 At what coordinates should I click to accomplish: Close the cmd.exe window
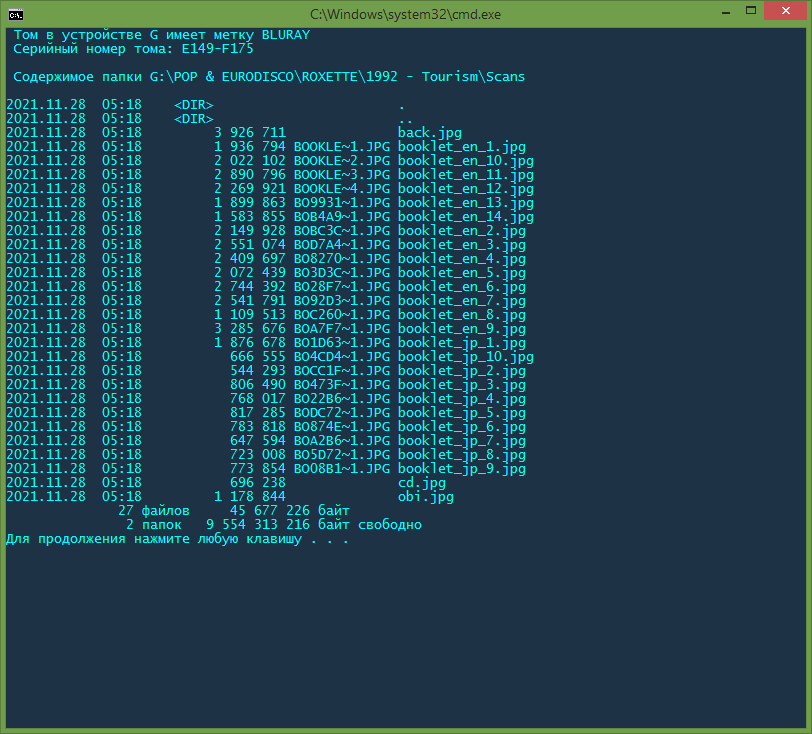[785, 11]
